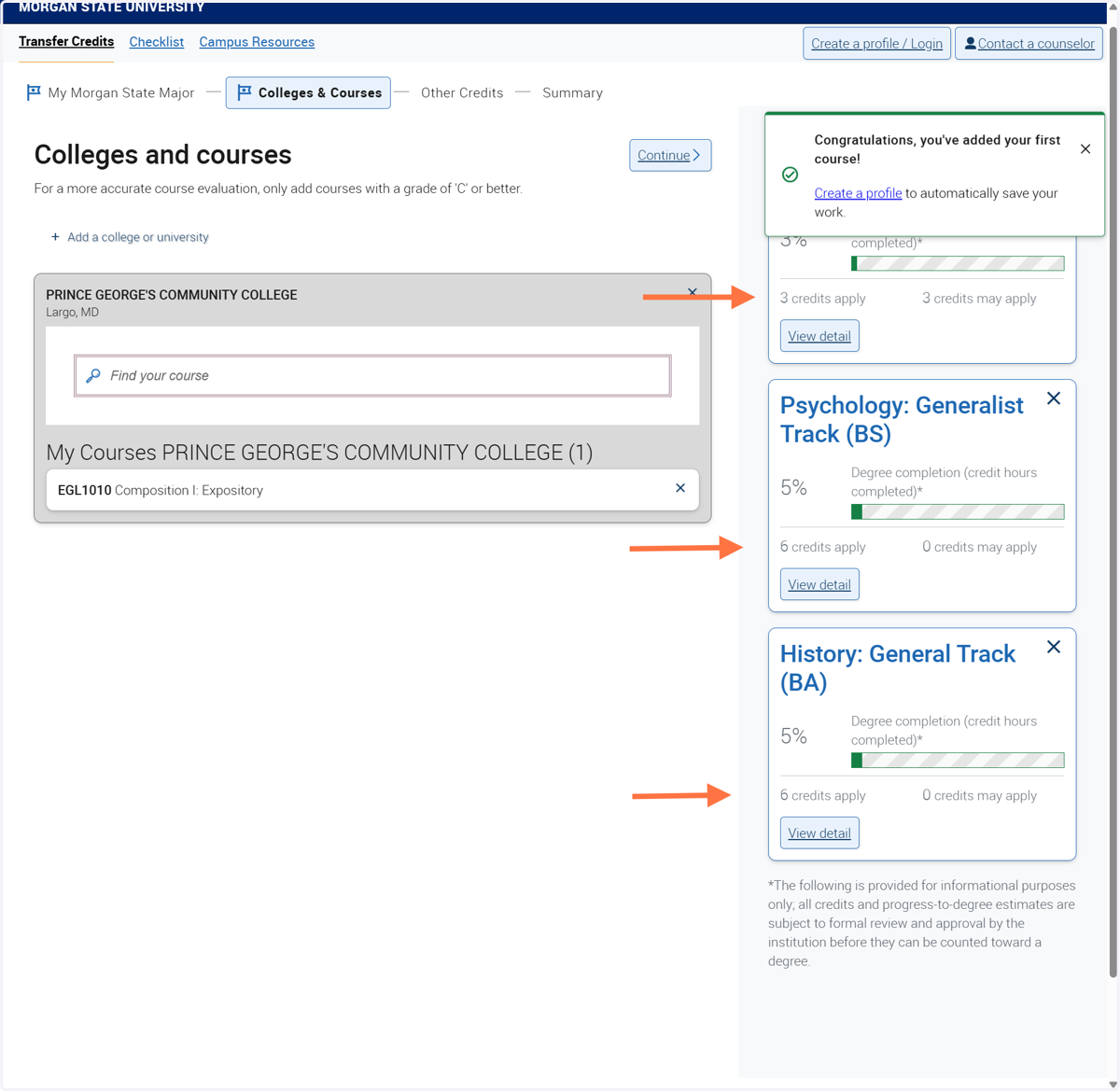Click the Continue button
The width and height of the screenshot is (1120, 1091).
coord(670,155)
